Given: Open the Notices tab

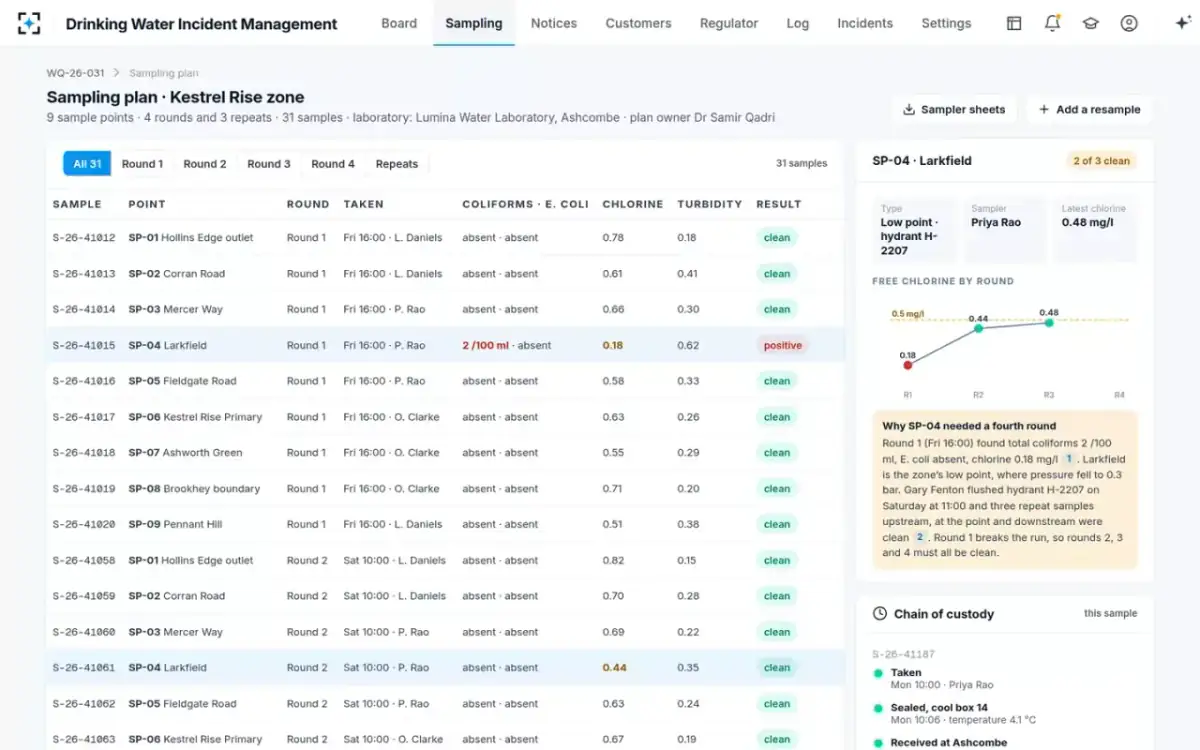Looking at the screenshot, I should tap(554, 23).
